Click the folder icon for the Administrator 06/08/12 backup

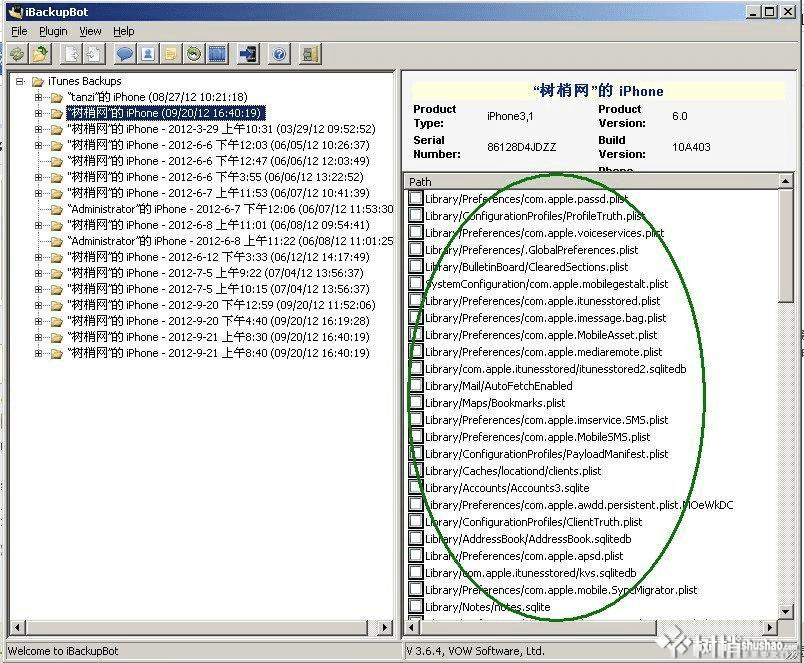click(56, 242)
